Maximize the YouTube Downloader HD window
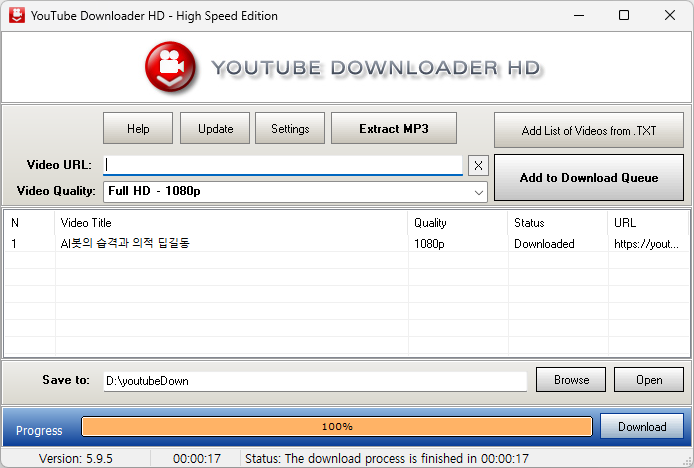 (x=624, y=15)
